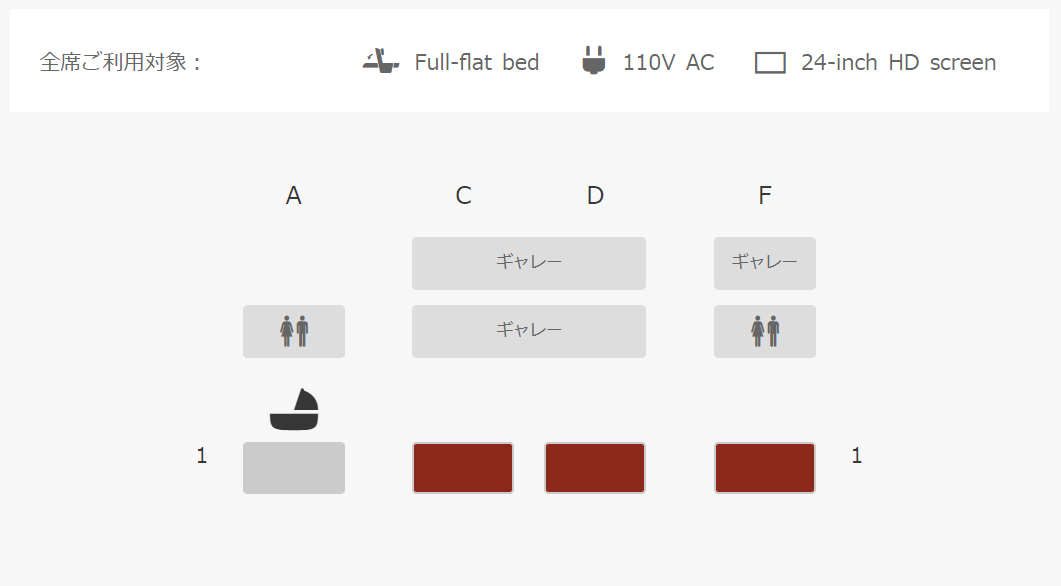Click the lavatory icon in column A
Image resolution: width=1061 pixels, height=586 pixels.
point(294,332)
